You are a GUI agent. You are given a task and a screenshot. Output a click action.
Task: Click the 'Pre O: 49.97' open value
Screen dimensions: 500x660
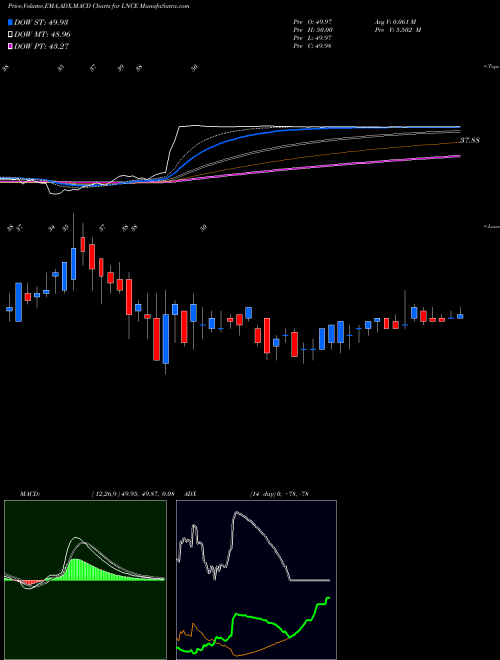[x=313, y=21]
